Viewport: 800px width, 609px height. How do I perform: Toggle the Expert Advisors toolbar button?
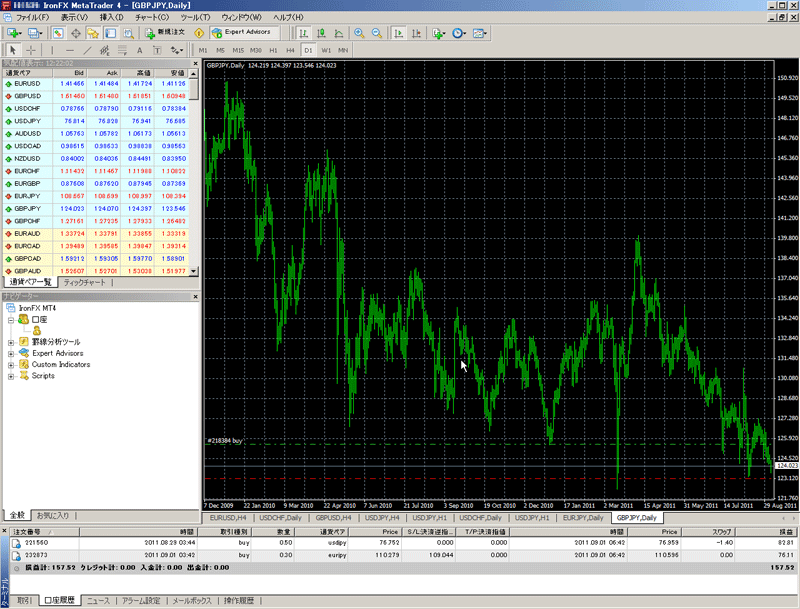244,33
